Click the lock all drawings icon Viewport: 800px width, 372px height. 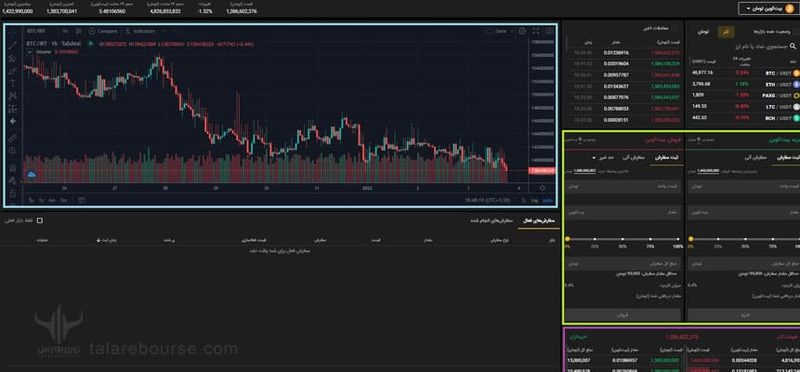point(13,193)
